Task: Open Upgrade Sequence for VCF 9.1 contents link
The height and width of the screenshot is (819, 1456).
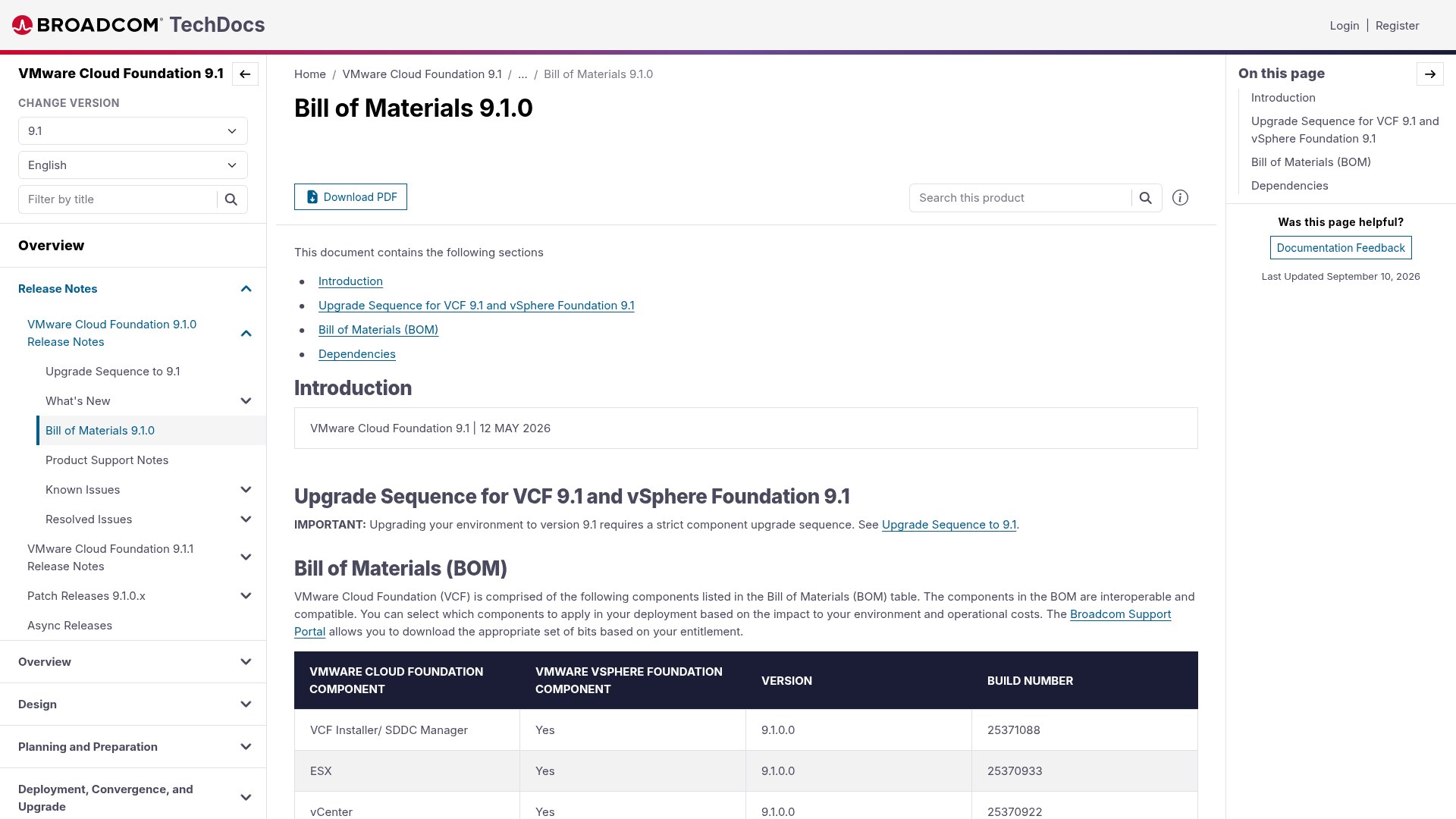Action: coord(476,306)
